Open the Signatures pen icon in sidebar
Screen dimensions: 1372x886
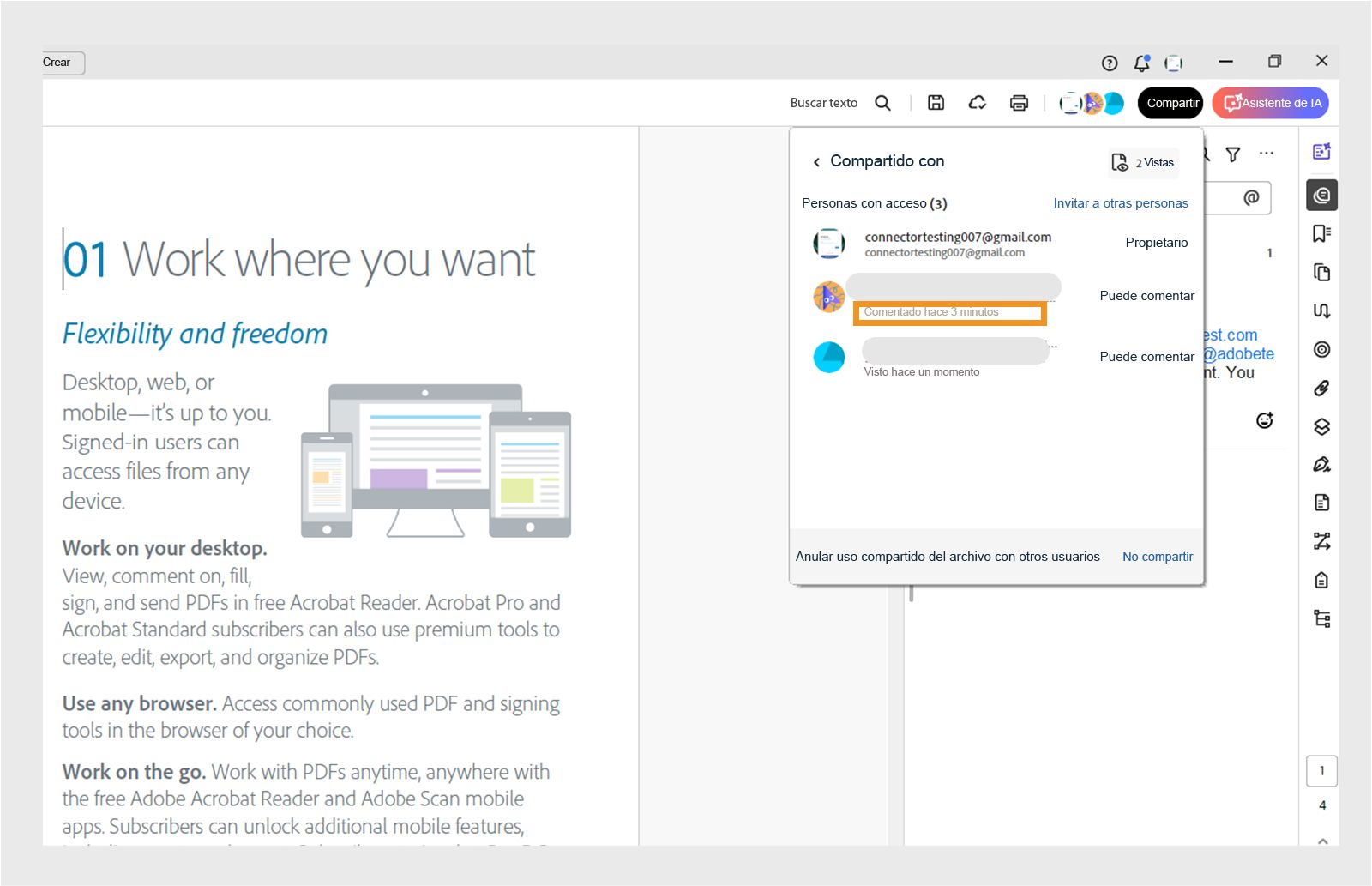click(x=1321, y=465)
